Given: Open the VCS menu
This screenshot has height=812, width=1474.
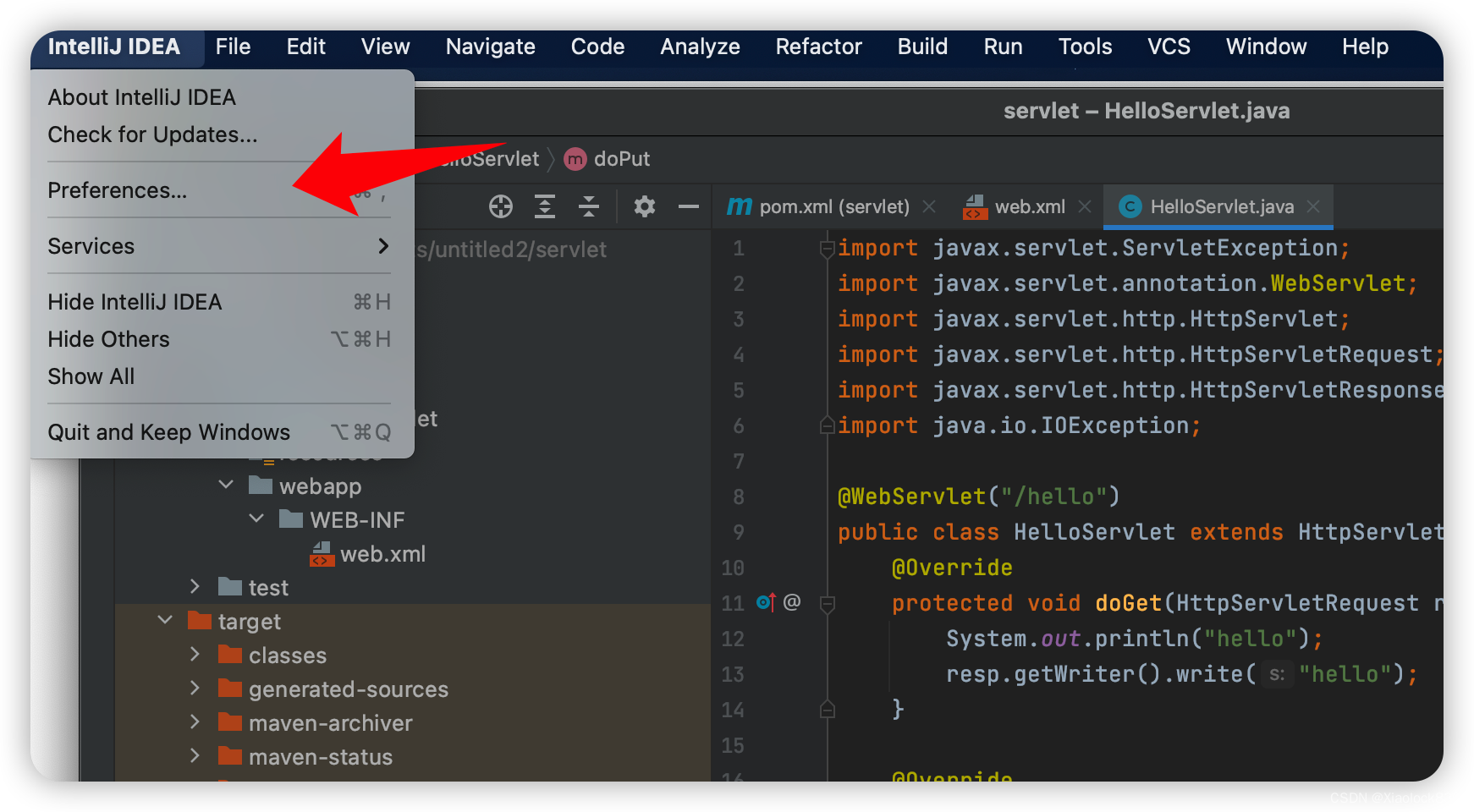Looking at the screenshot, I should coord(1169,47).
